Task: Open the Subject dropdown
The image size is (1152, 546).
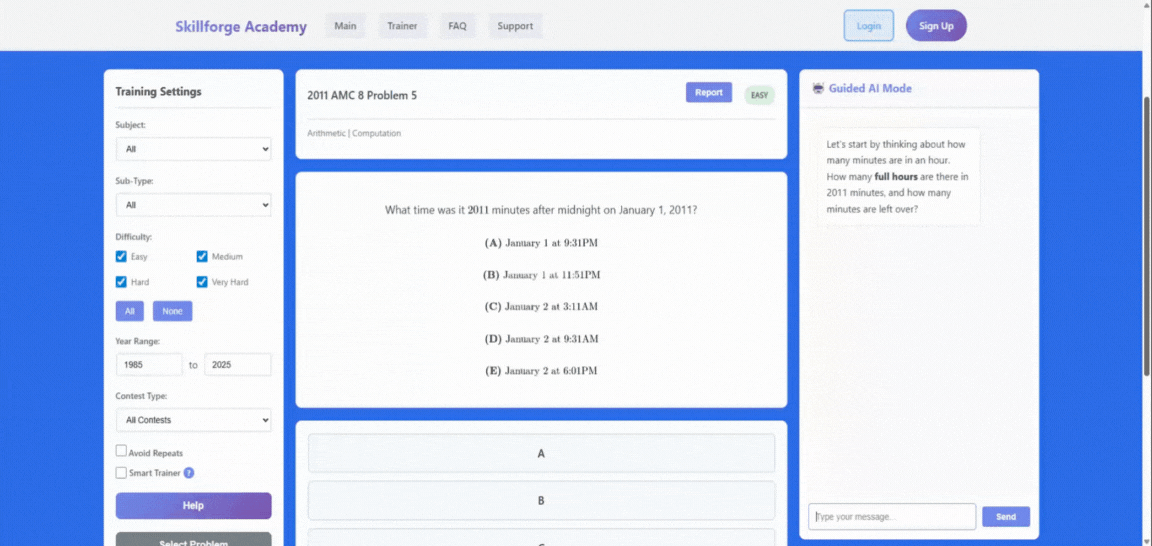Action: (x=193, y=148)
